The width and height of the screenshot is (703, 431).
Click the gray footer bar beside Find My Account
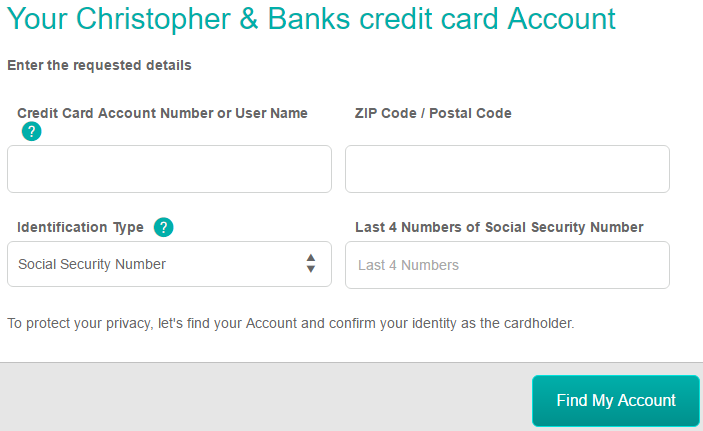click(x=265, y=397)
